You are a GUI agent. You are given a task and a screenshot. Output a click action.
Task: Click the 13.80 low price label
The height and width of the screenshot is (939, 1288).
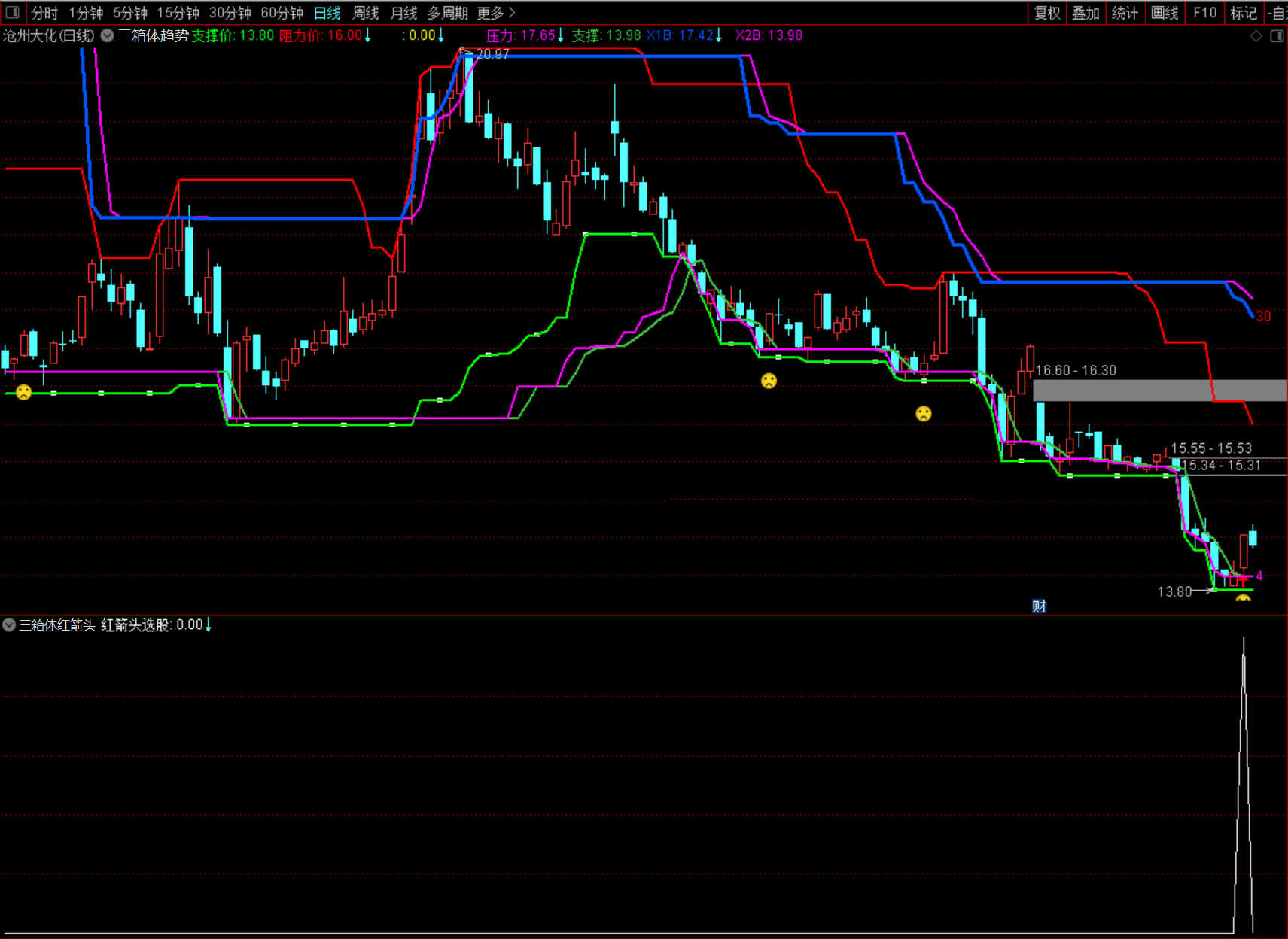click(1174, 591)
